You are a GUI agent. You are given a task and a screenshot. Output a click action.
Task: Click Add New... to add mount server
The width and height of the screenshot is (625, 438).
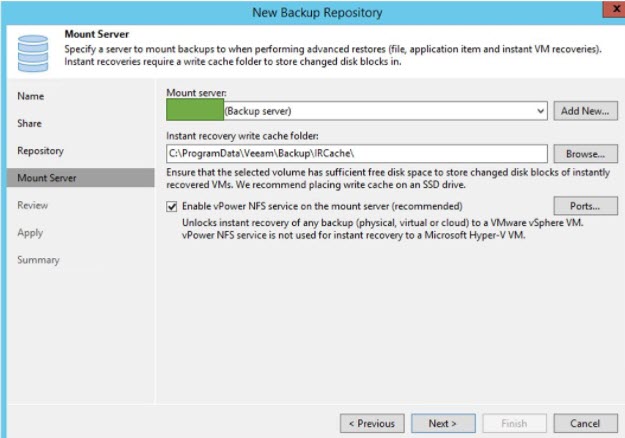586,111
